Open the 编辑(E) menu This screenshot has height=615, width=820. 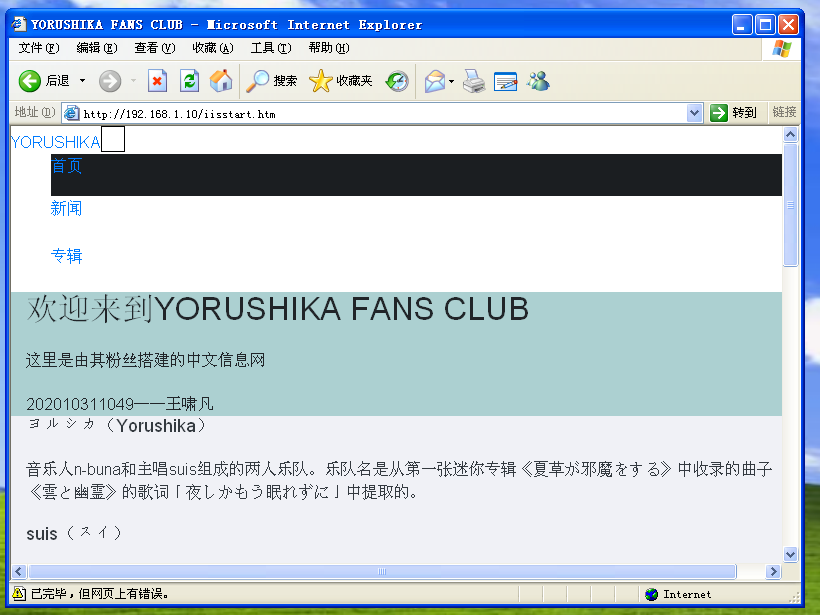coord(97,48)
